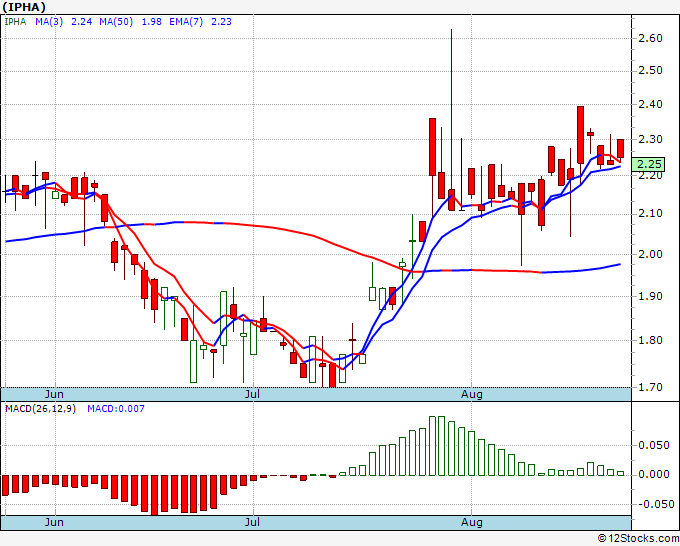Click the 1.70 price axis label
Viewport: 680px width, 546px height.
[x=651, y=387]
